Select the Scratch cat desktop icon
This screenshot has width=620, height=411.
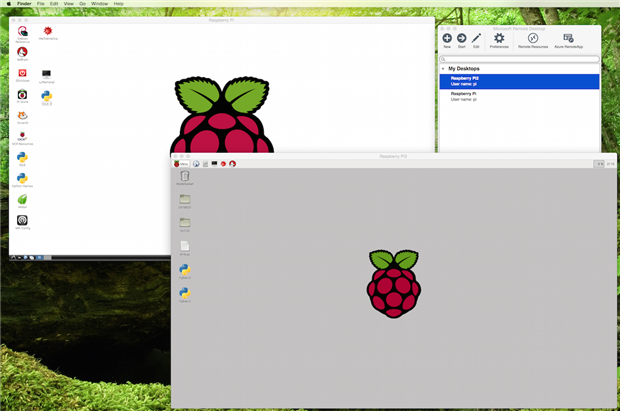[23, 116]
